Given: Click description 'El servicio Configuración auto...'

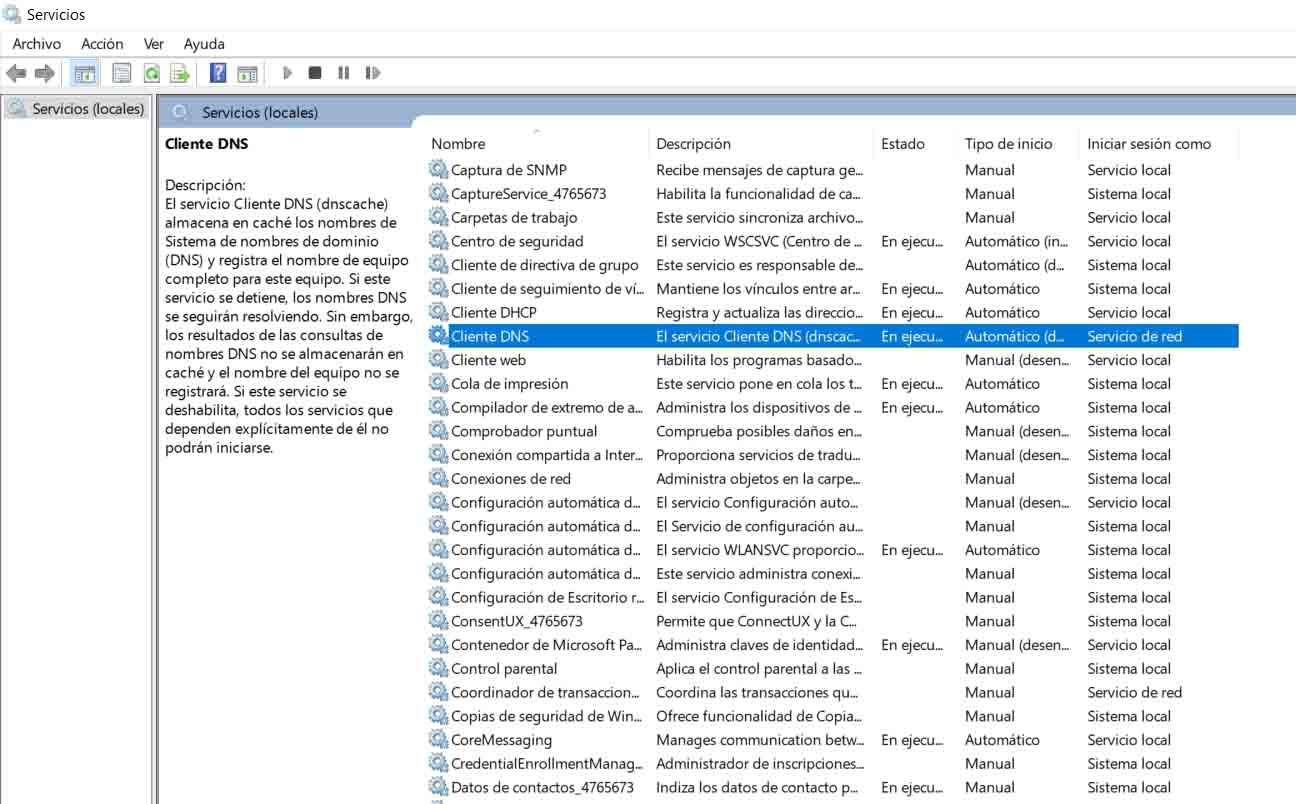Looking at the screenshot, I should point(757,503).
